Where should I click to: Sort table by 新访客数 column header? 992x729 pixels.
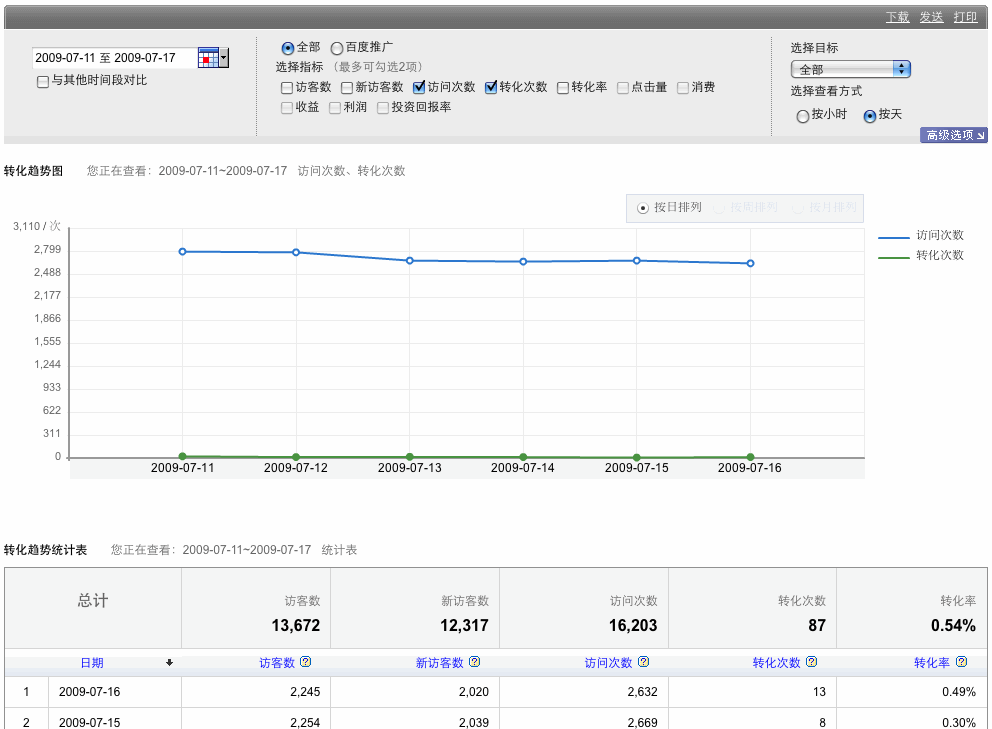440,663
